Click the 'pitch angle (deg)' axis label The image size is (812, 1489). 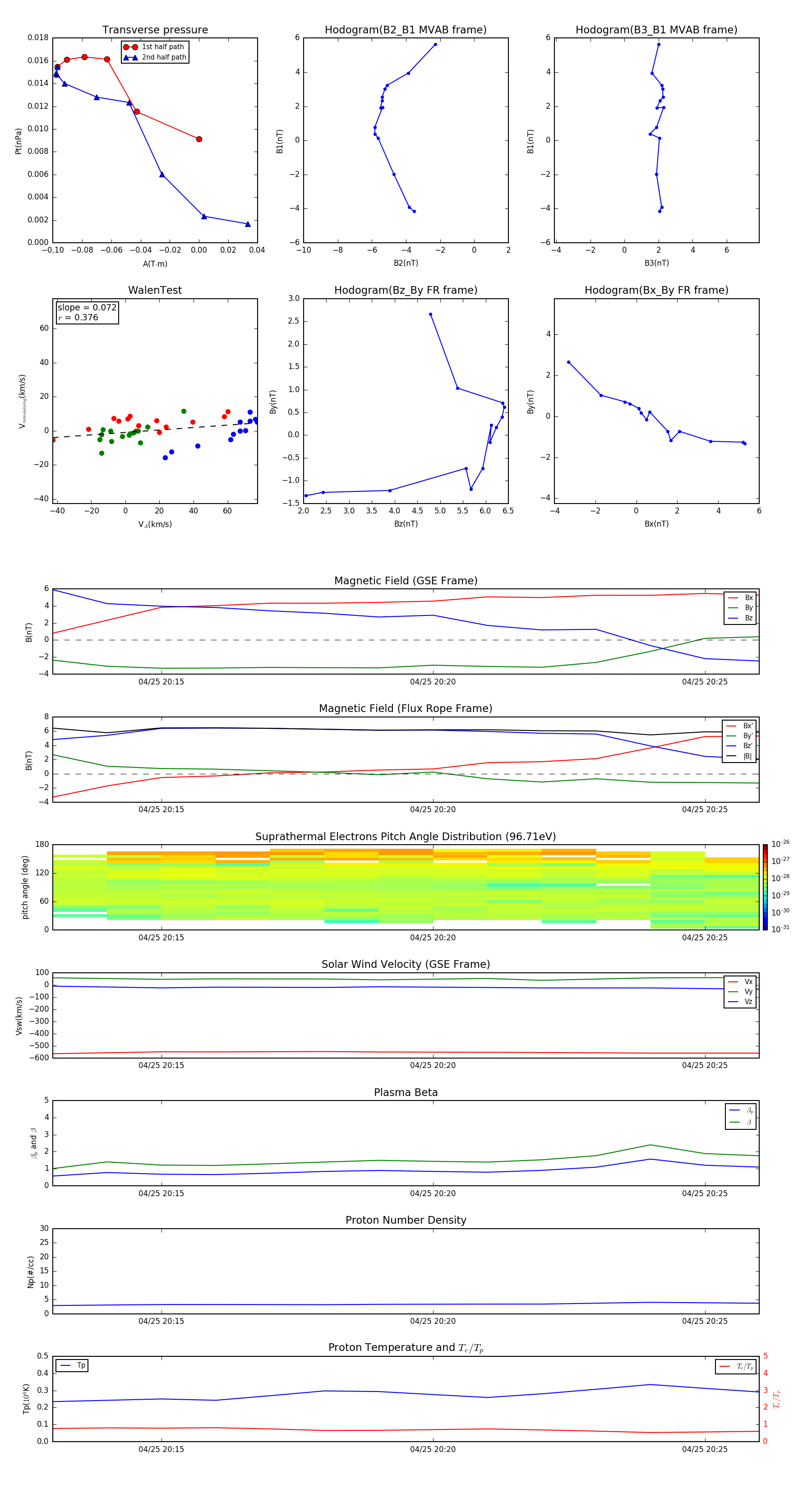pyautogui.click(x=25, y=887)
